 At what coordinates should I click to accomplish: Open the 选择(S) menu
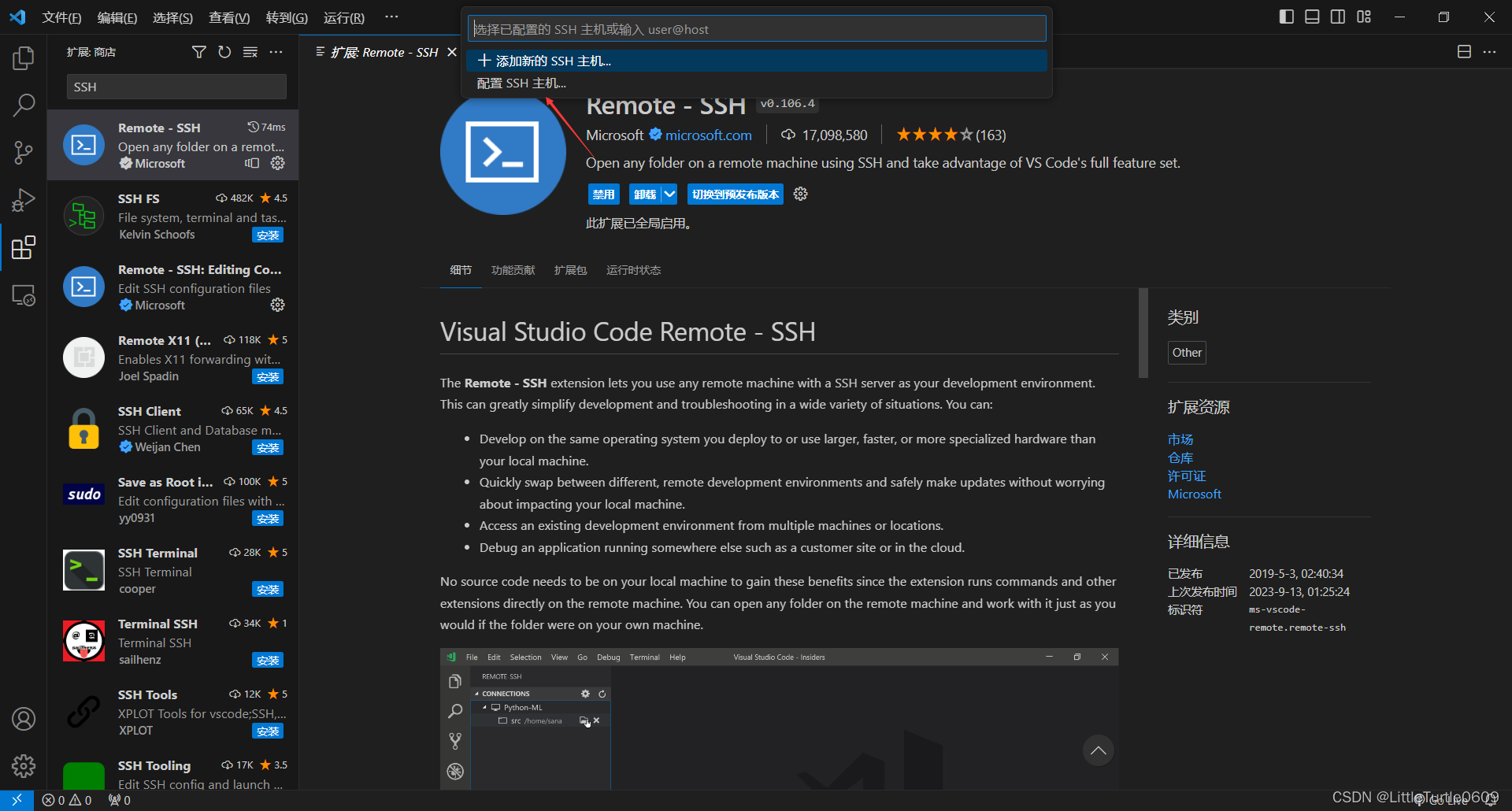click(x=172, y=17)
